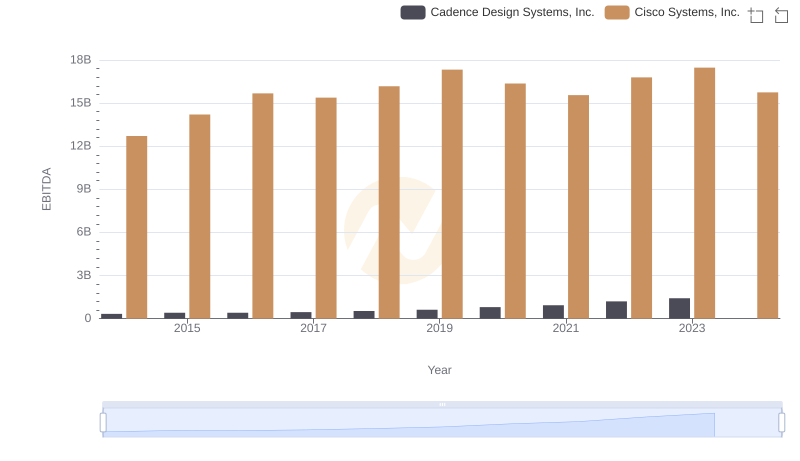Click the 3B y-axis label
800x461 pixels.
pos(84,275)
